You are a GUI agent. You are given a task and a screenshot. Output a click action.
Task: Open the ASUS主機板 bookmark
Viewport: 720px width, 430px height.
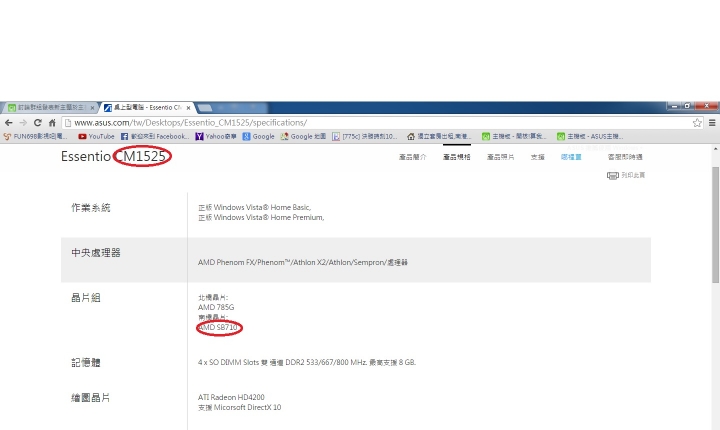tap(590, 136)
